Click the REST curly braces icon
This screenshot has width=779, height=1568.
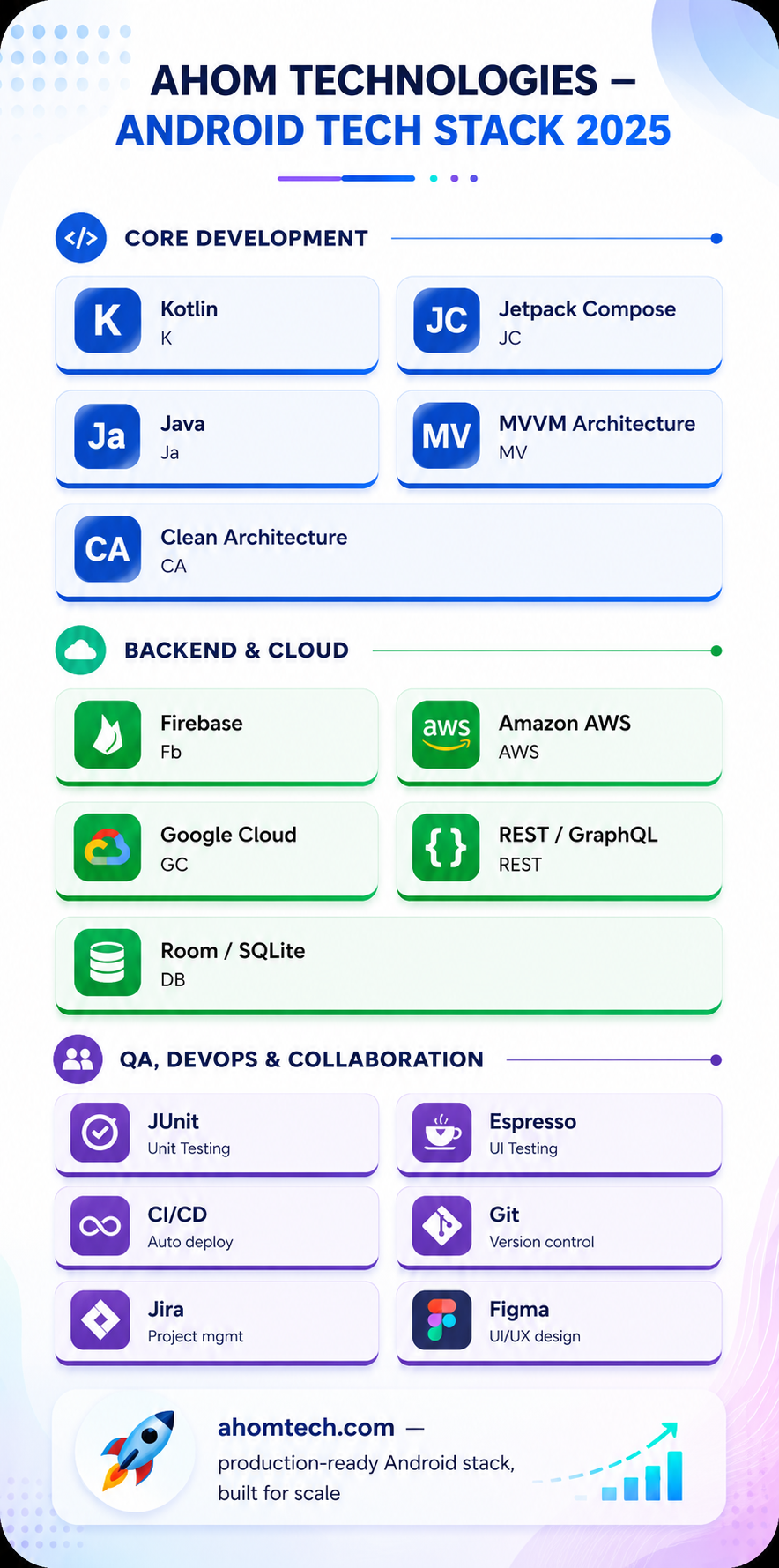pos(447,848)
